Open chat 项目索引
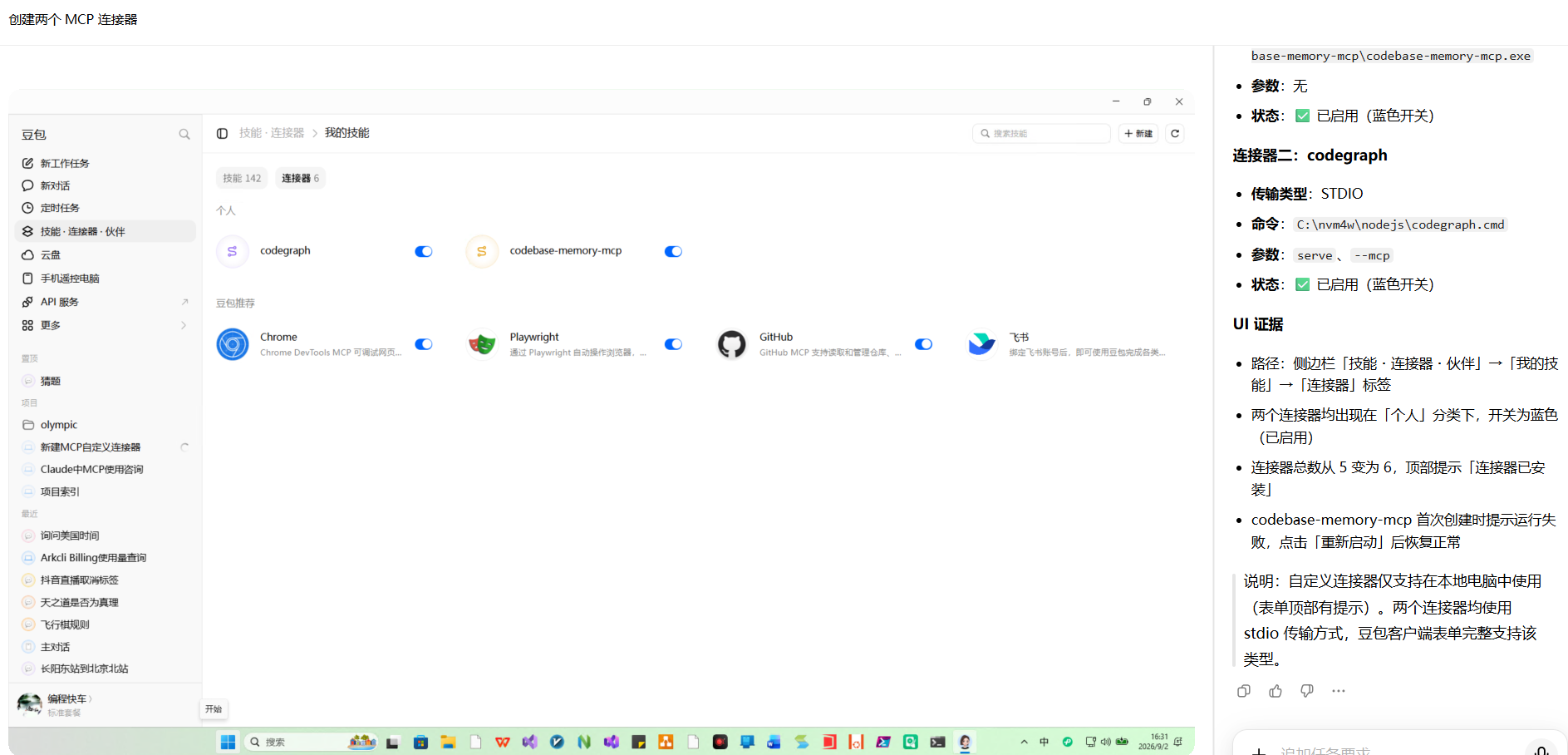The width and height of the screenshot is (1568, 755). pyautogui.click(x=106, y=491)
